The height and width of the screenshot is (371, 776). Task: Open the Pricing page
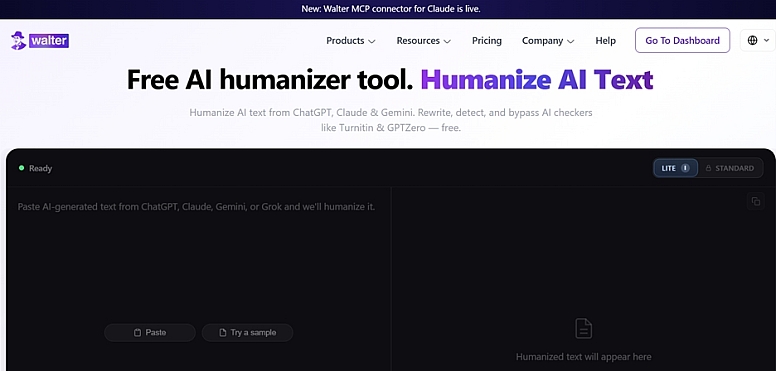pyautogui.click(x=486, y=41)
